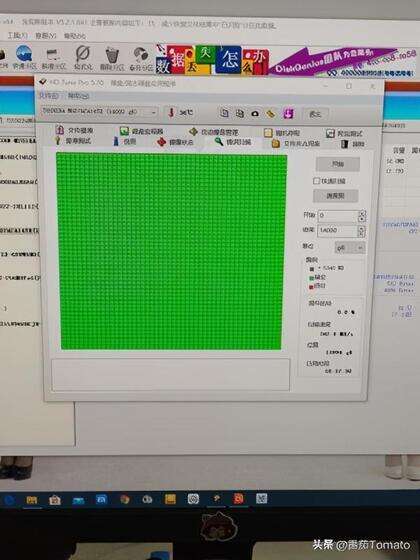The height and width of the screenshot is (560, 420).
Task: Click the Start scan button
Action: click(338, 164)
